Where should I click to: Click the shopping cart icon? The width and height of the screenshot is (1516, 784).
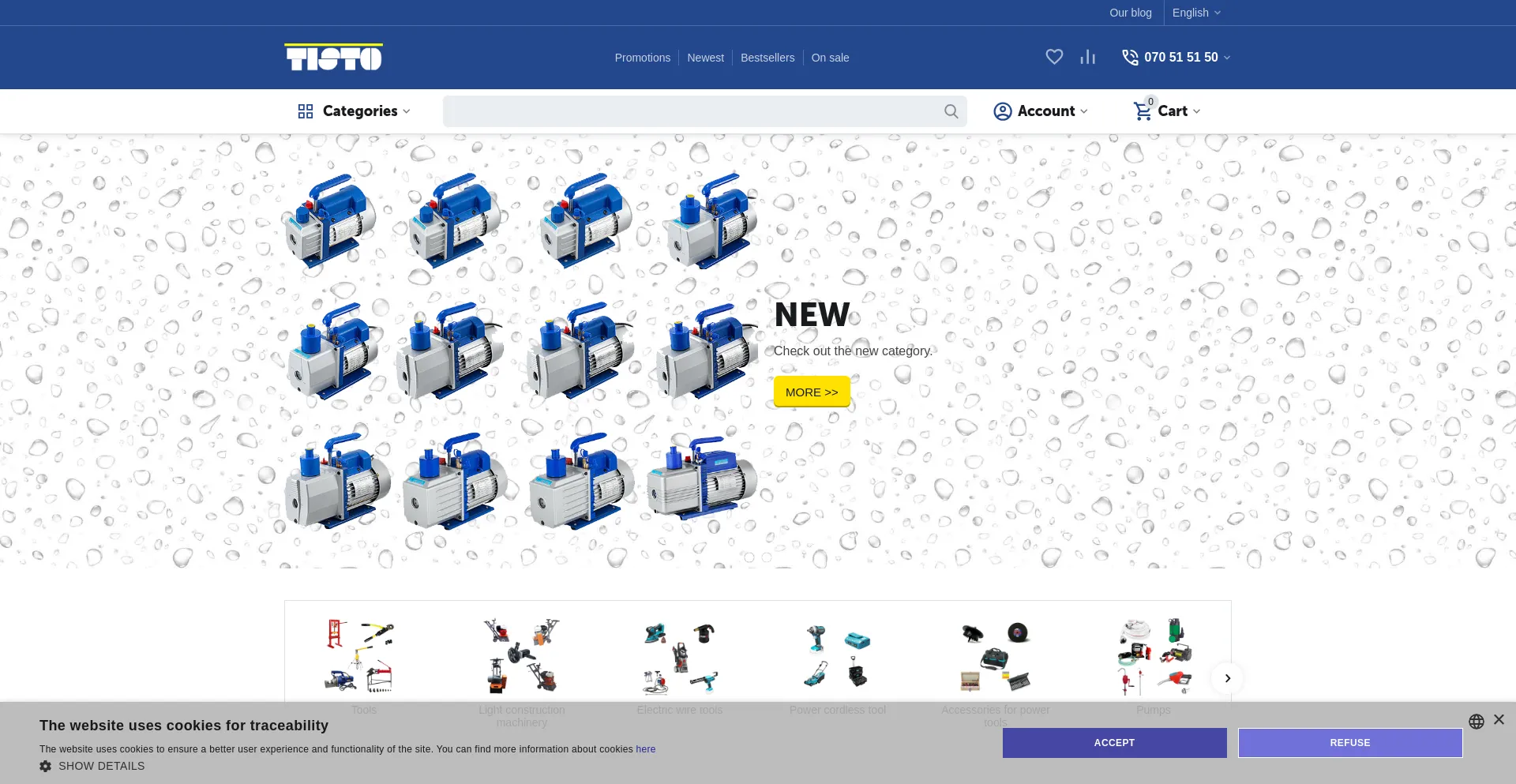click(1143, 111)
